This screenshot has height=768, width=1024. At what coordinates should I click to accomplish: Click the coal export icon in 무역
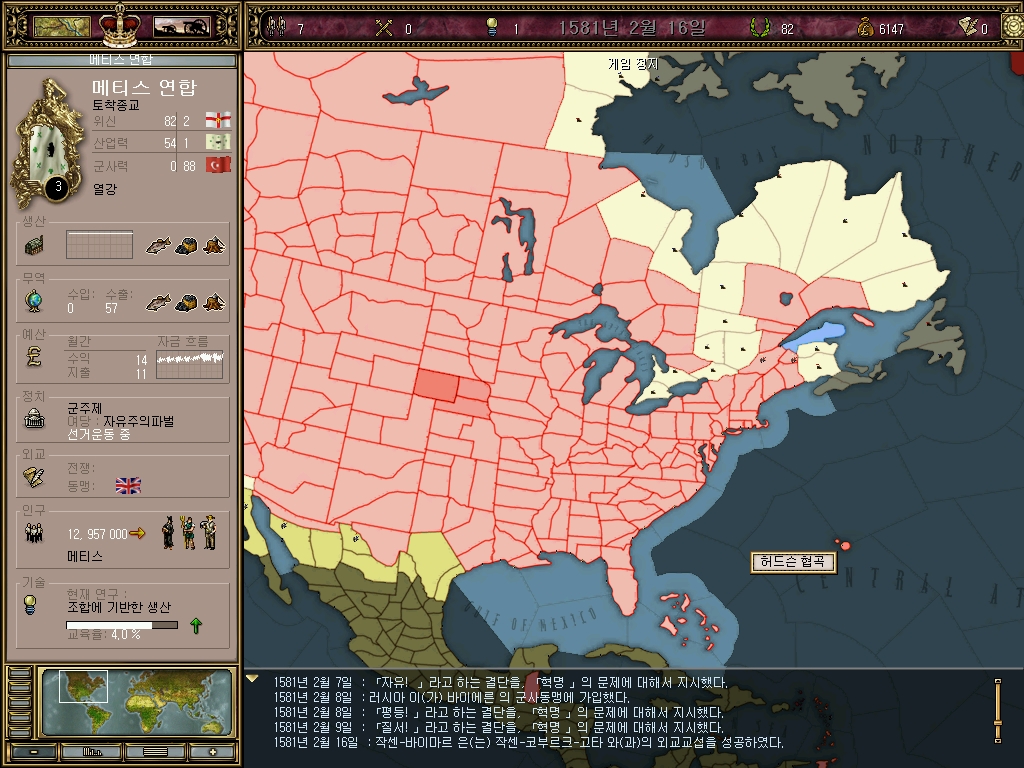186,302
